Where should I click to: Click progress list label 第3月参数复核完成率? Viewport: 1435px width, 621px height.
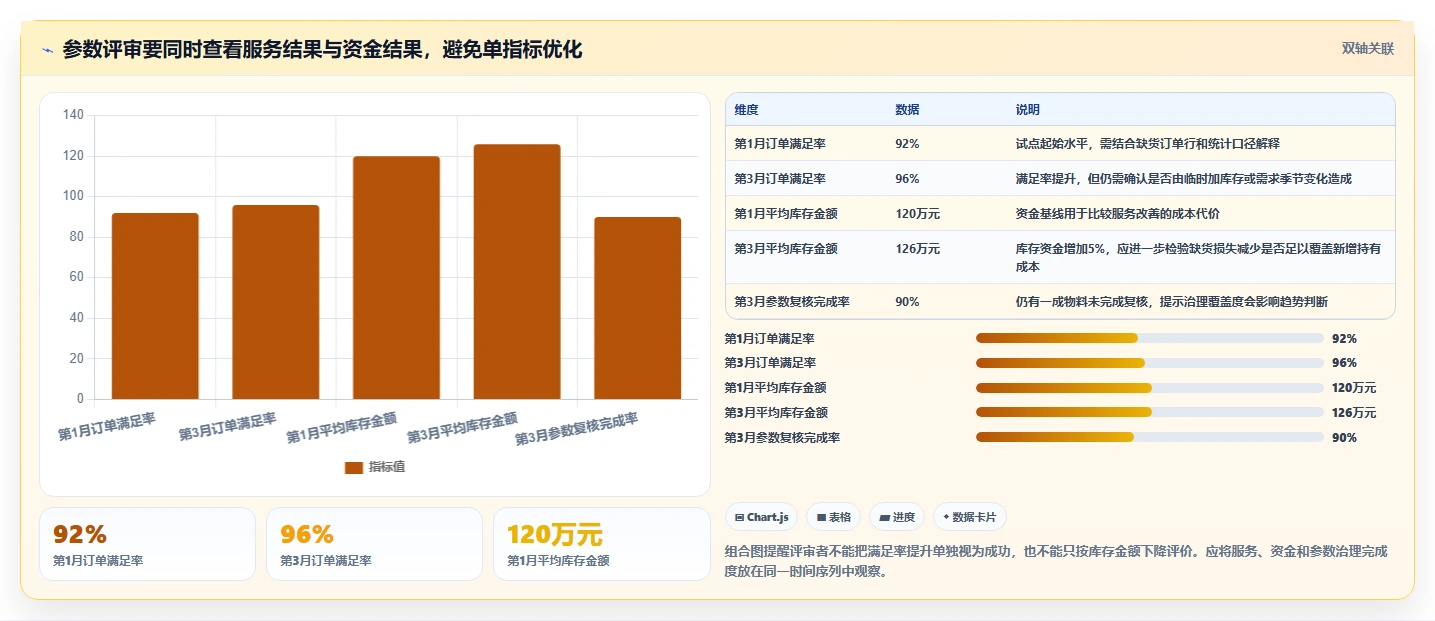(782, 438)
